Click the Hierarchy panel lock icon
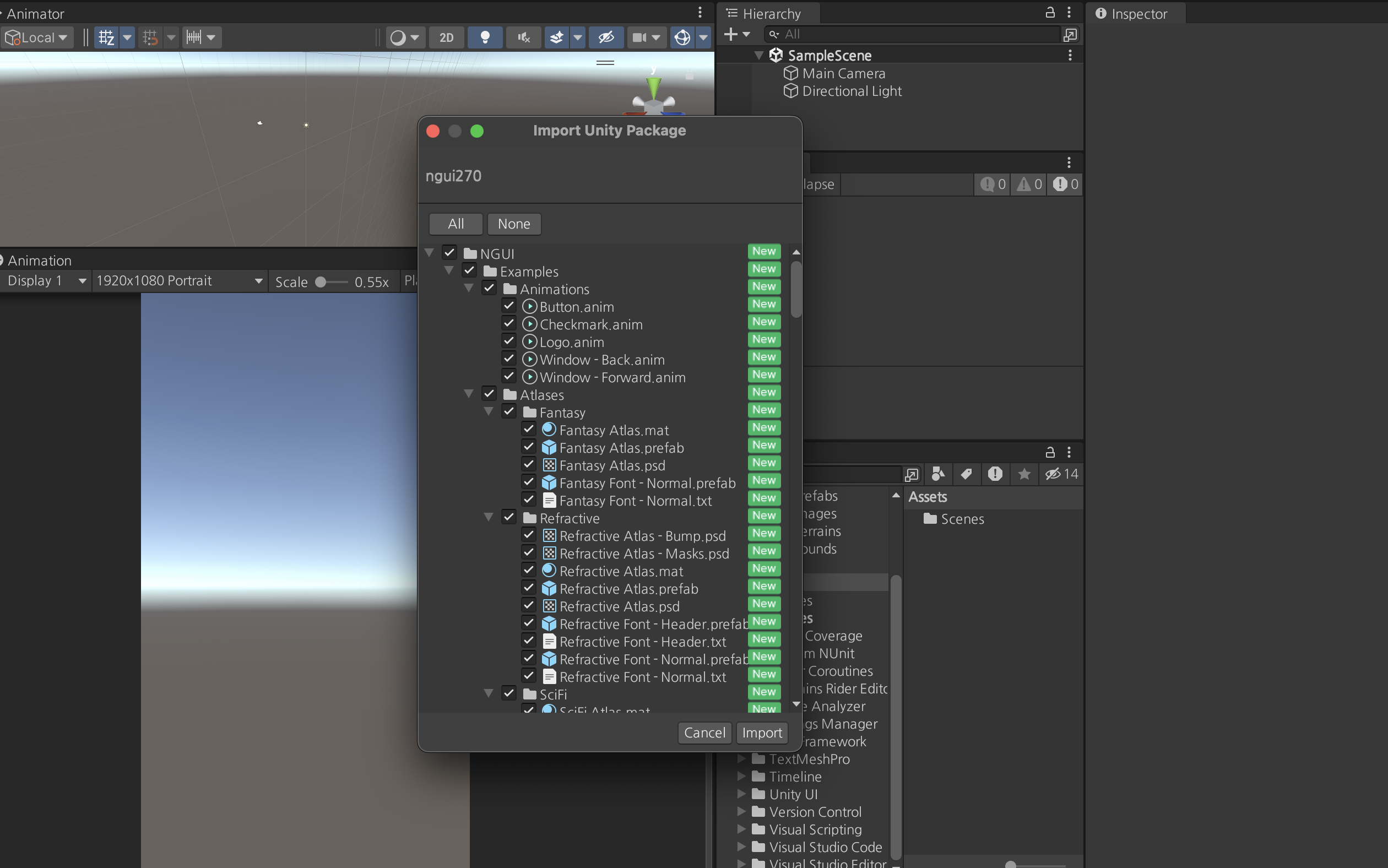The width and height of the screenshot is (1388, 868). (x=1050, y=13)
